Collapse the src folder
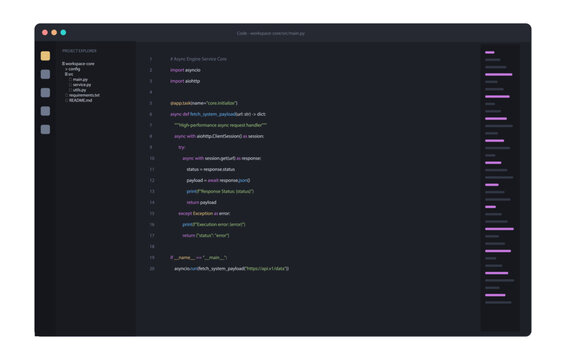The height and width of the screenshot is (360, 566). click(69, 74)
